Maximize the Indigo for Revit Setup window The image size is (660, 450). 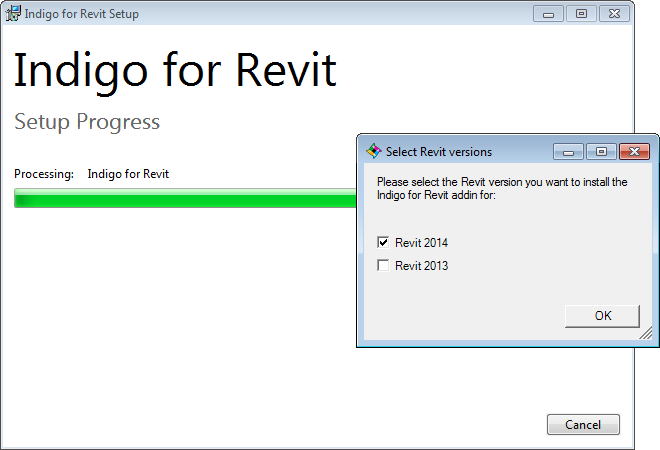point(581,14)
